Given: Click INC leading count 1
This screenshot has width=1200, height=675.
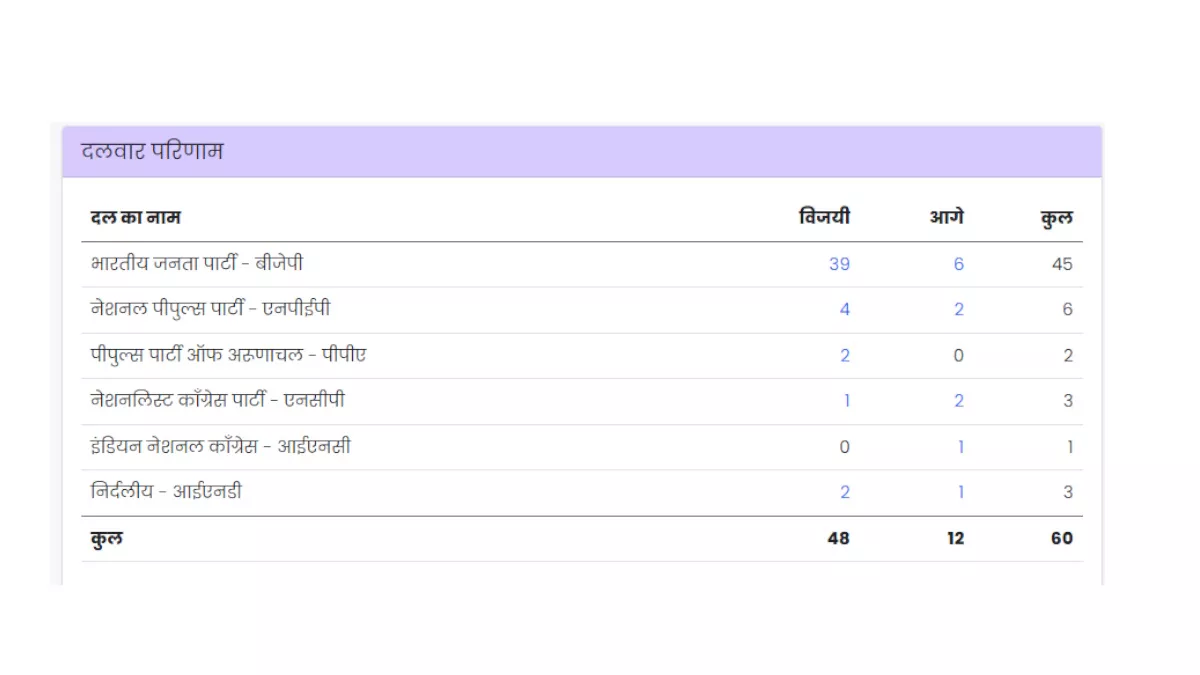Looking at the screenshot, I should pos(961,447).
